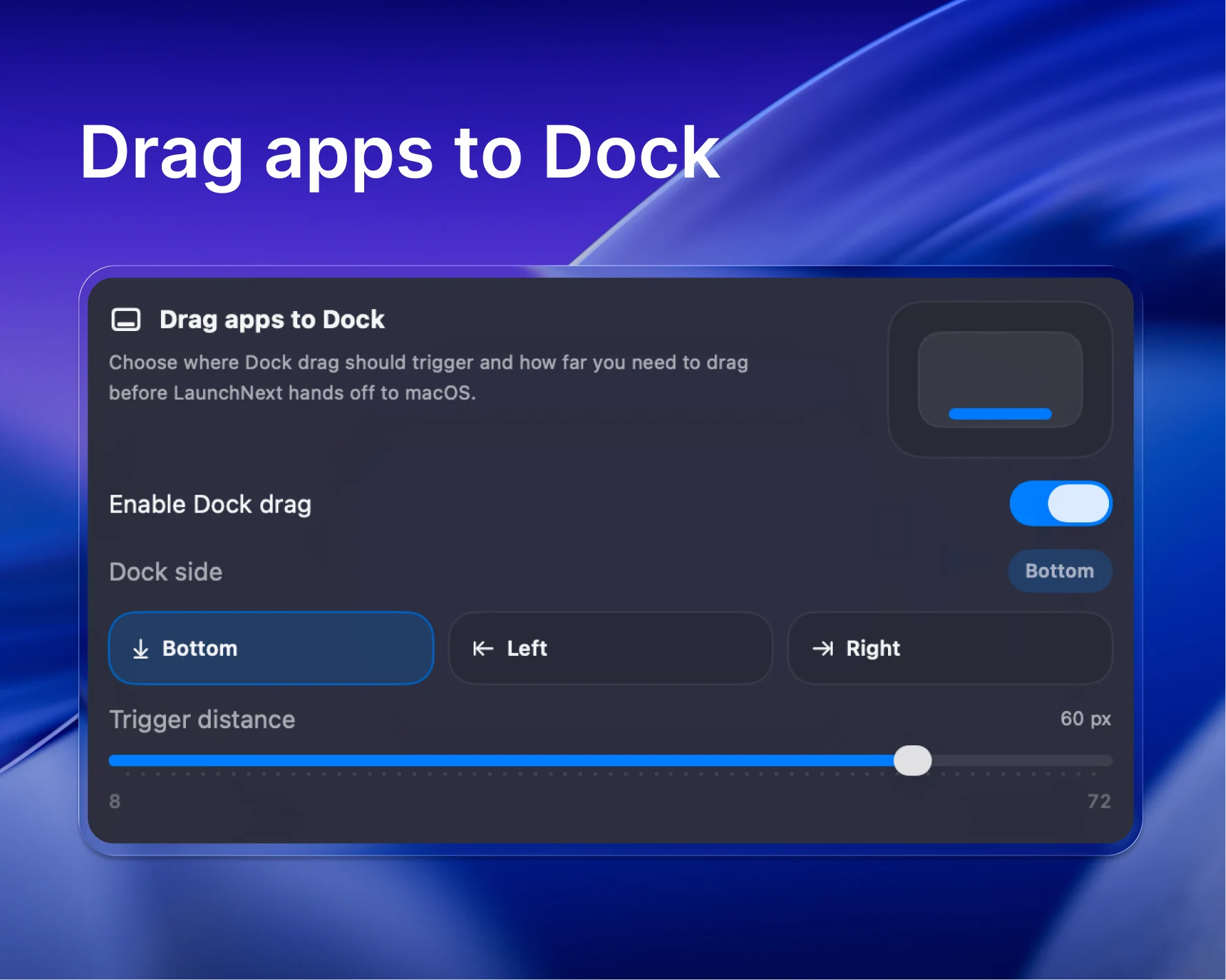The height and width of the screenshot is (980, 1226).
Task: Click the maximum value 72 under the slider
Action: (x=1099, y=801)
